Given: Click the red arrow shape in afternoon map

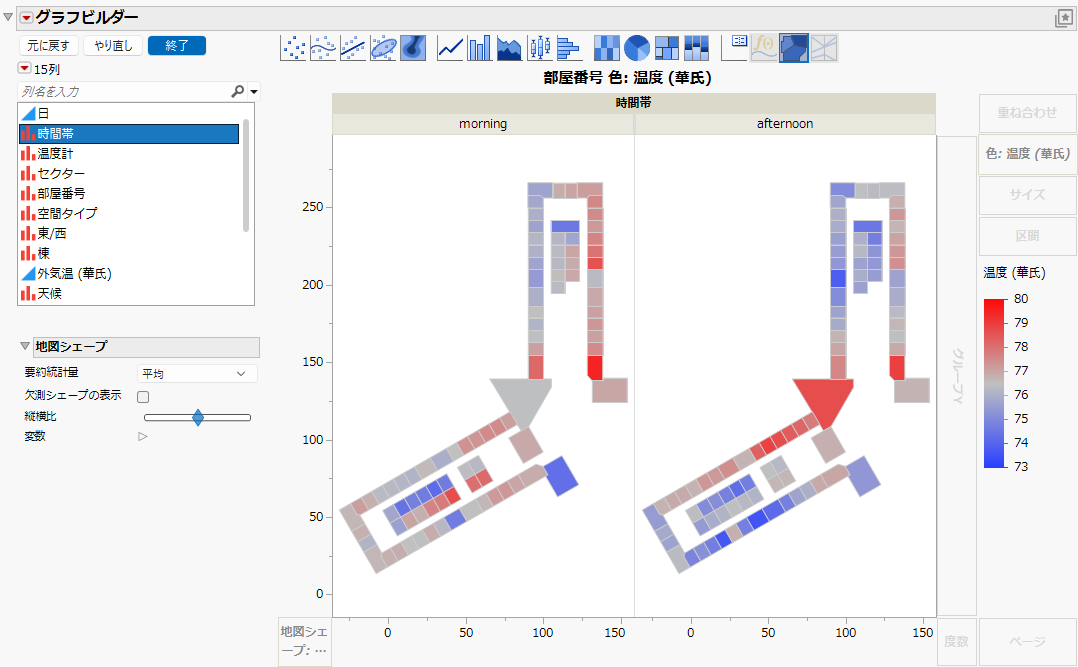Looking at the screenshot, I should click(x=824, y=402).
